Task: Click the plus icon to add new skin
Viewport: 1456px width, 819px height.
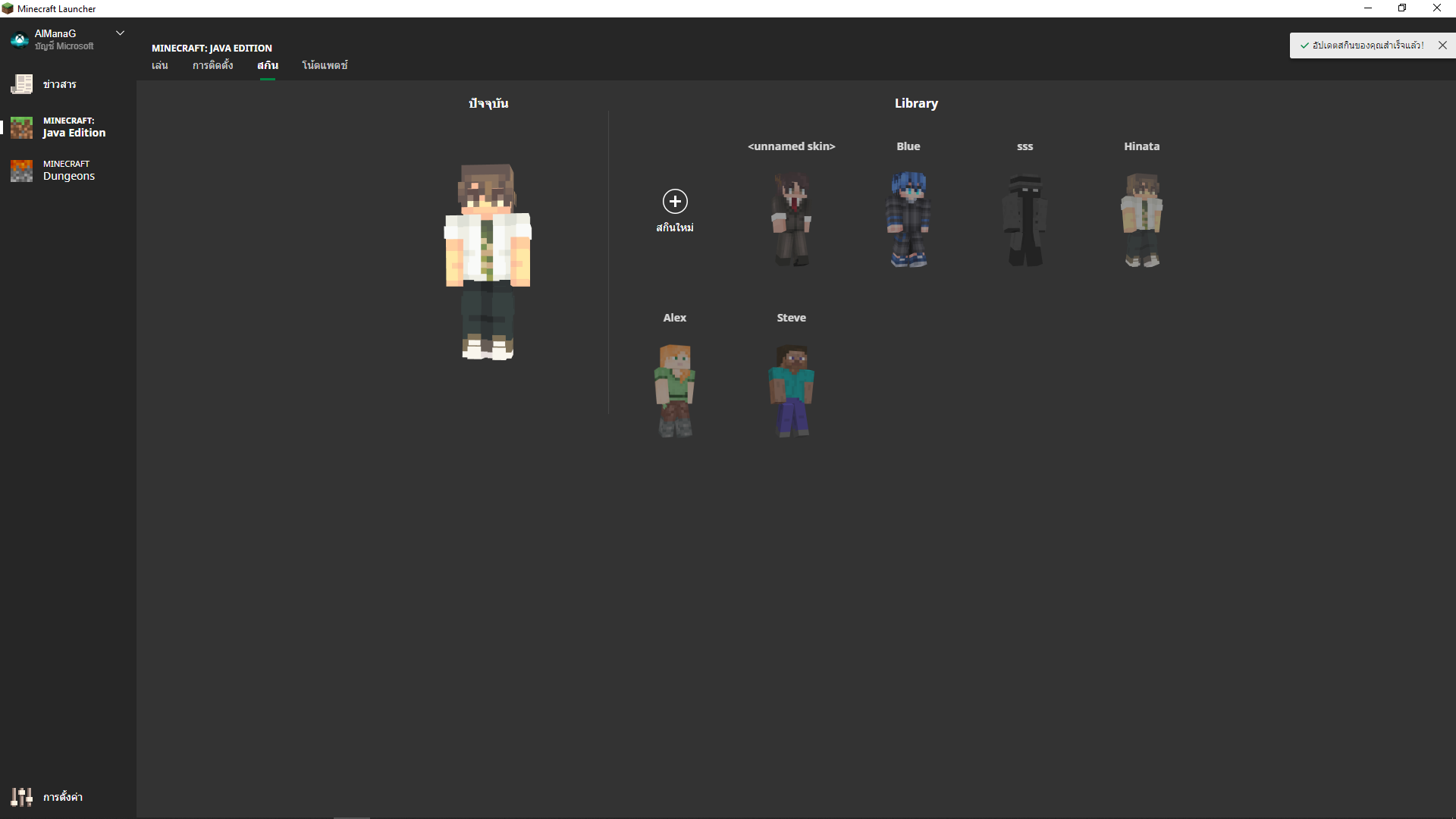Action: coord(675,201)
